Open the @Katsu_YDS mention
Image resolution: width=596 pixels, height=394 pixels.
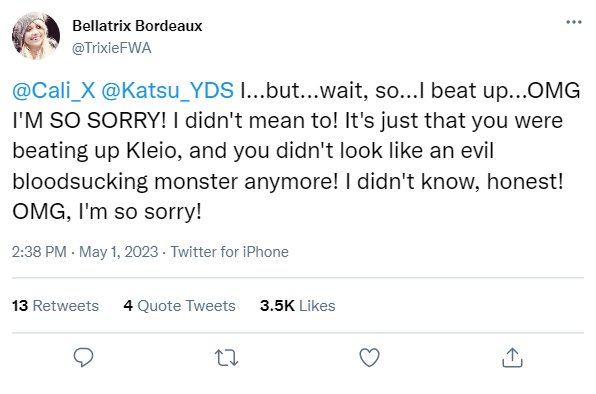(167, 90)
